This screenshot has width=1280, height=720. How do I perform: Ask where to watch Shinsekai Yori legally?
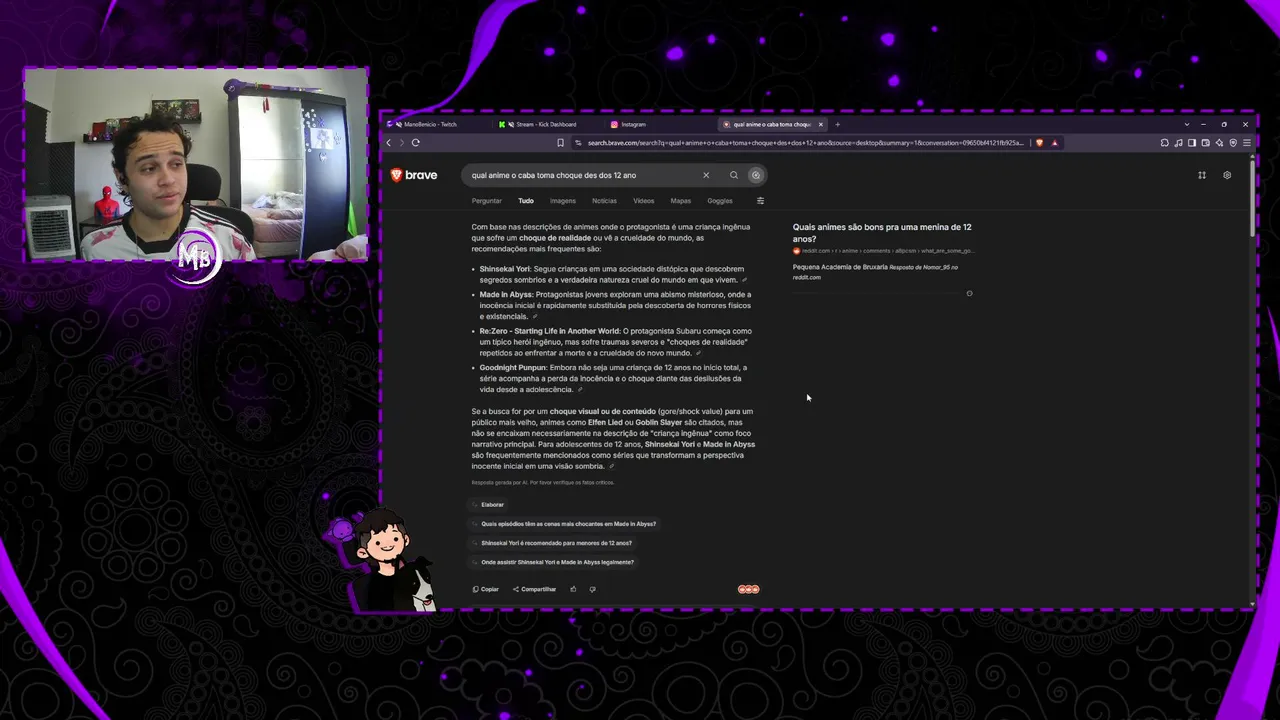coord(553,562)
